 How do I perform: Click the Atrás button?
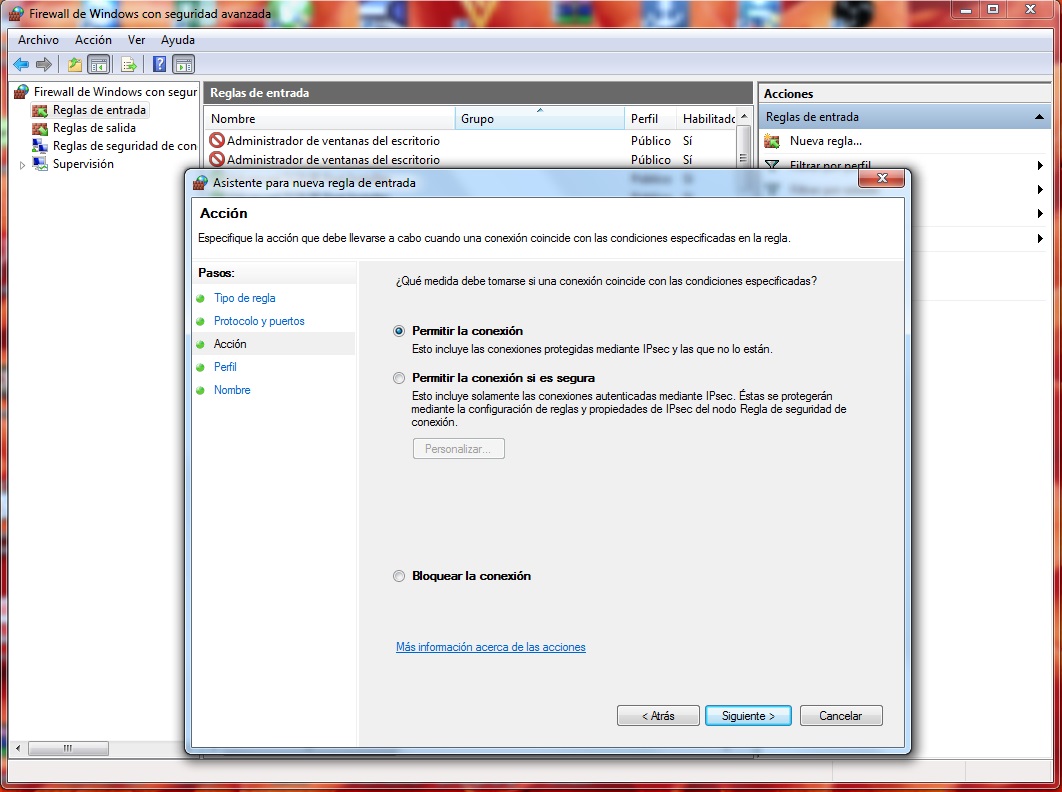coord(658,715)
